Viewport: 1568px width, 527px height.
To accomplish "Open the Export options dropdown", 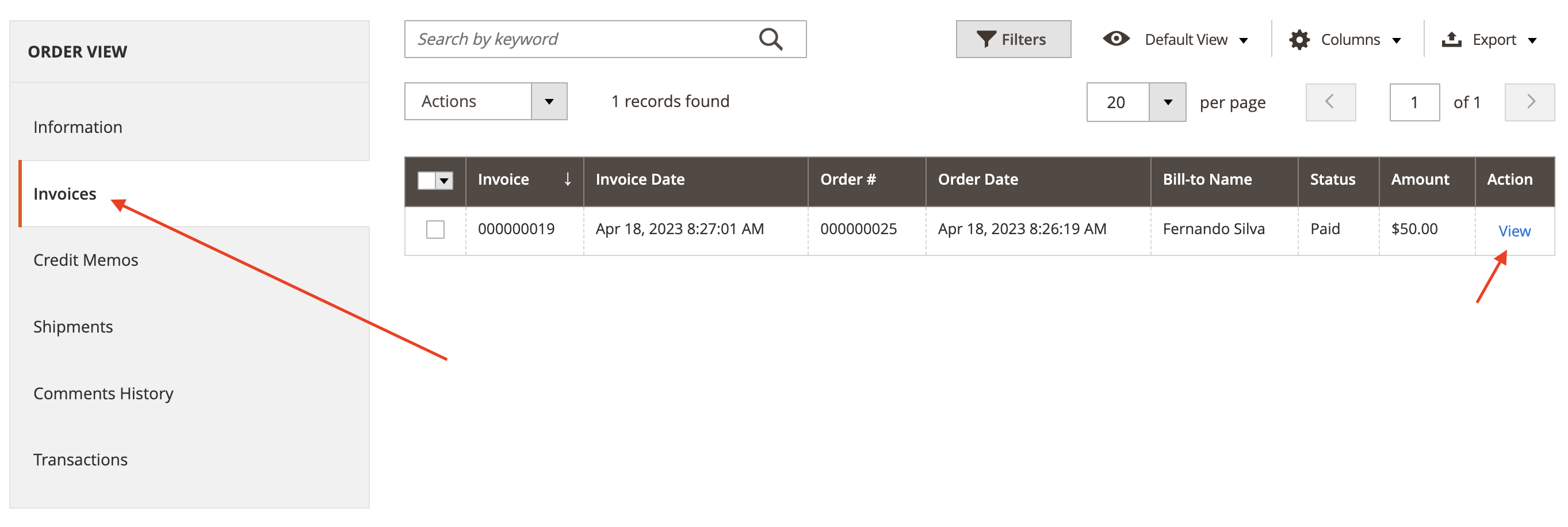I will click(1489, 40).
